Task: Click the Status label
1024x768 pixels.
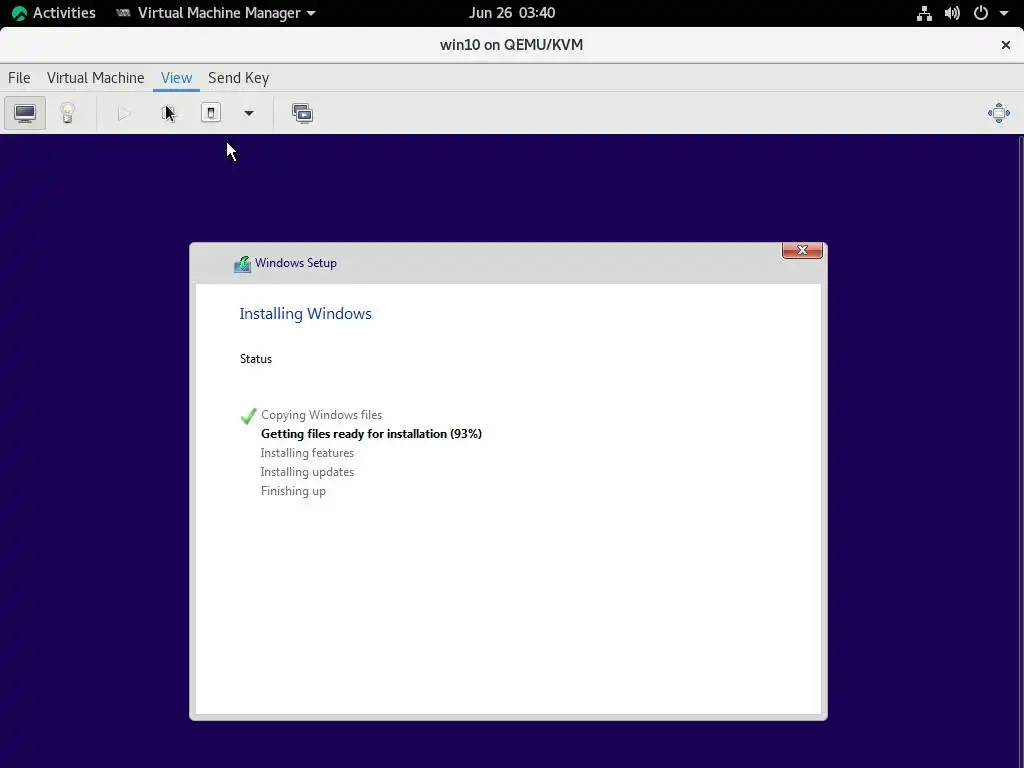Action: point(255,359)
